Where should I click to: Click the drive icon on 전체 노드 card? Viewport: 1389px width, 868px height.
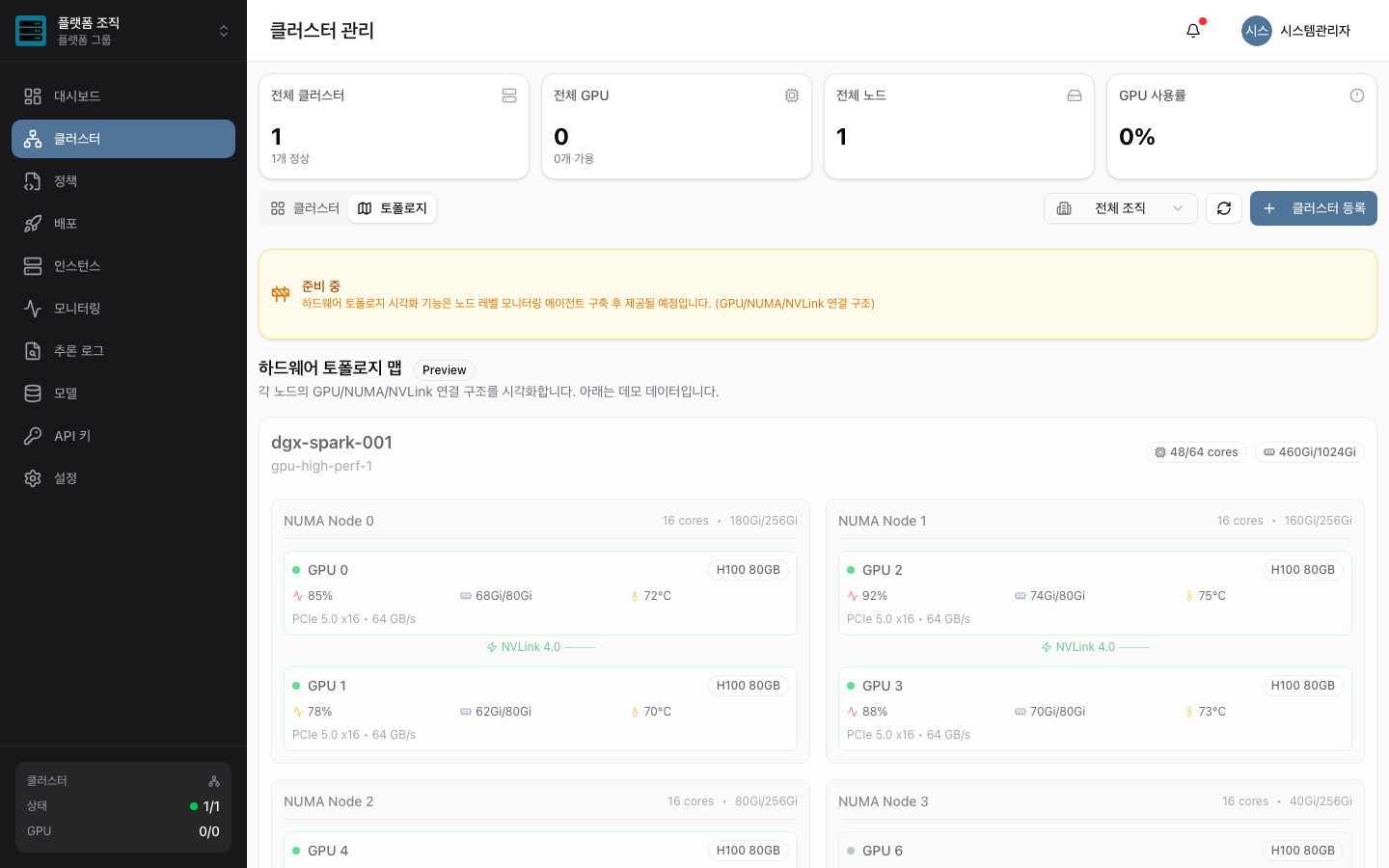[x=1075, y=95]
